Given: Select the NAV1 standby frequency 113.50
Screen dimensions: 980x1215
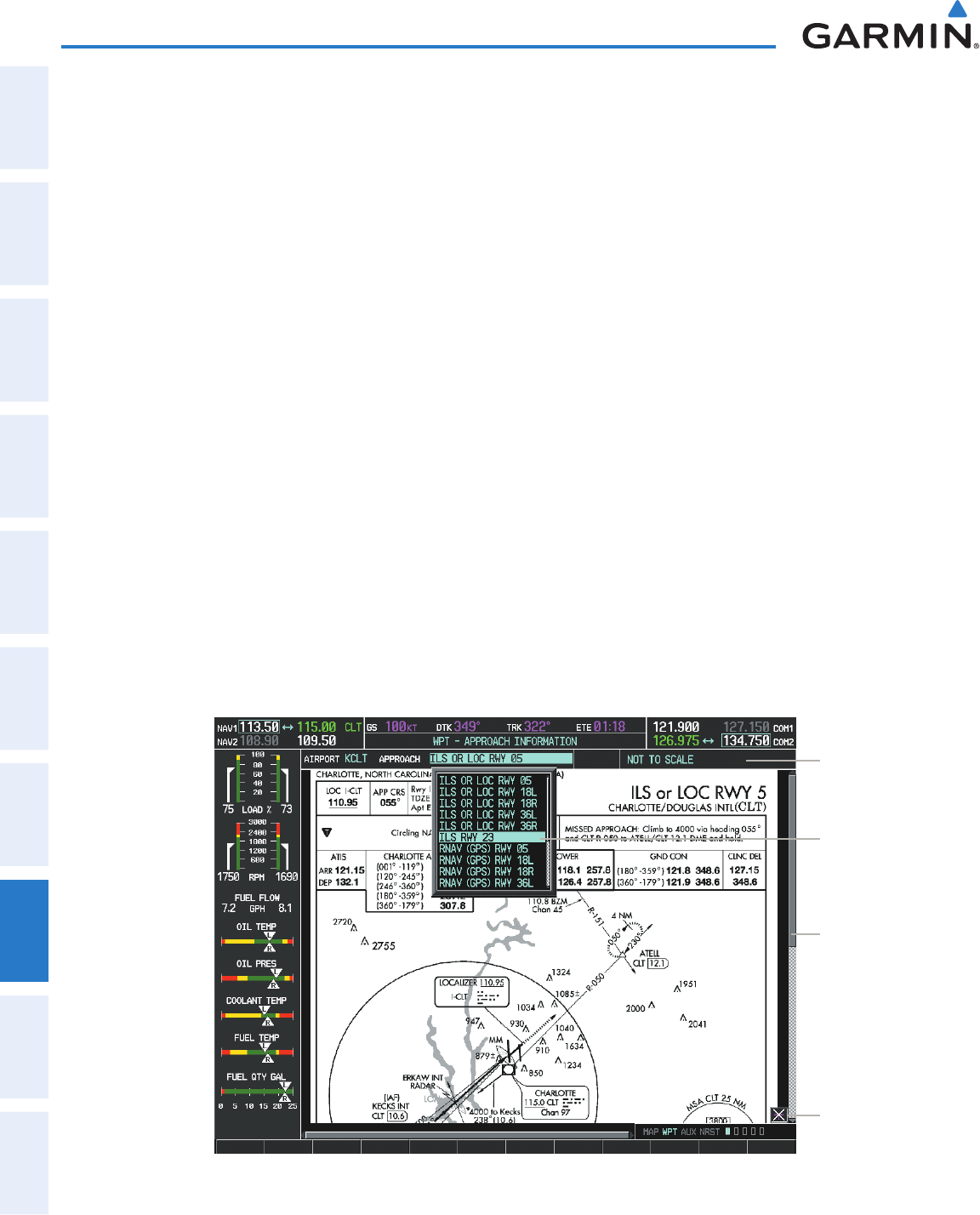Looking at the screenshot, I should (x=259, y=727).
